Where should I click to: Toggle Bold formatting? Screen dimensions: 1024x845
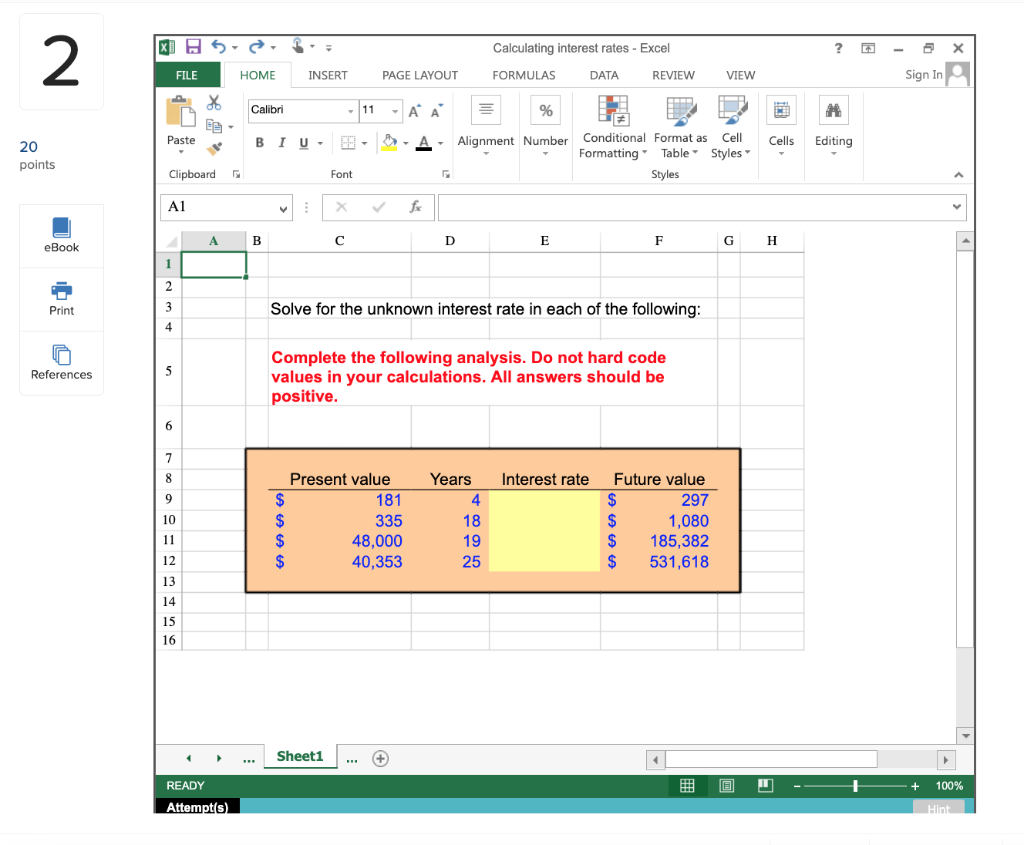click(x=259, y=142)
